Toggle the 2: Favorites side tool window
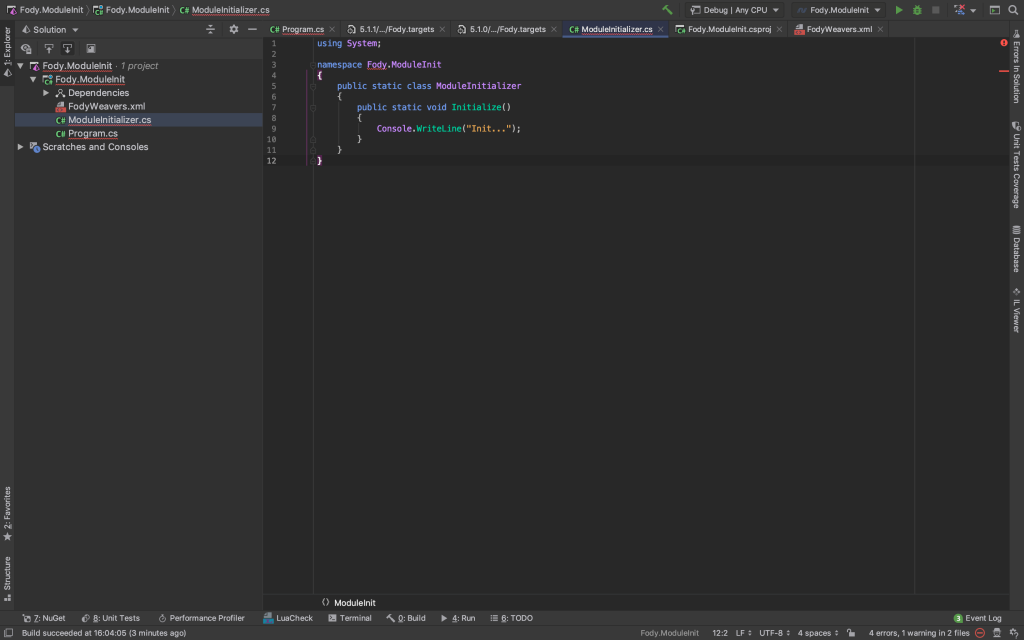The image size is (1024, 640). [7, 514]
